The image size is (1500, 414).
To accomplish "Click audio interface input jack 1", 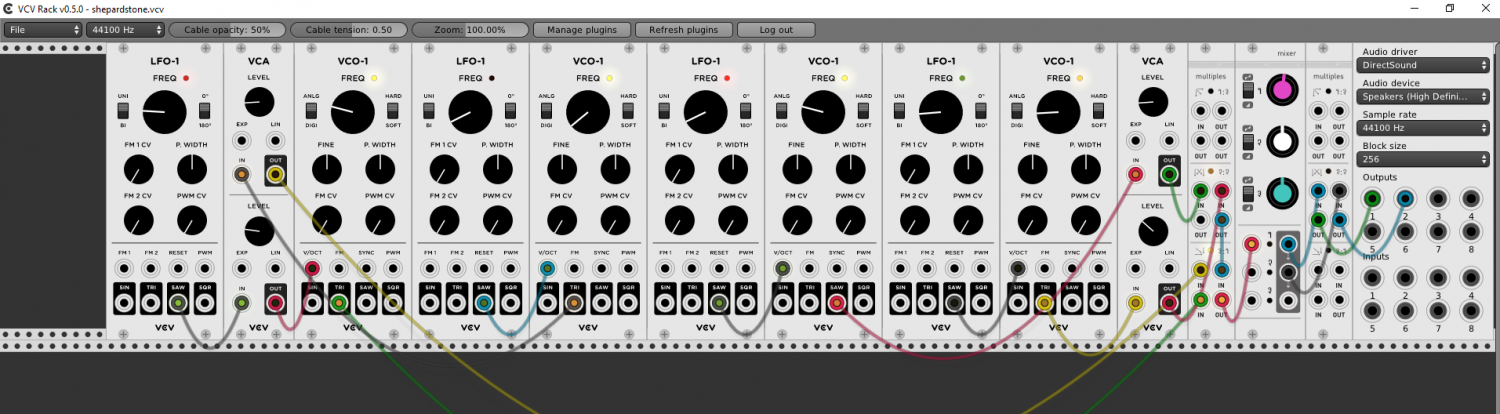I will (1372, 277).
